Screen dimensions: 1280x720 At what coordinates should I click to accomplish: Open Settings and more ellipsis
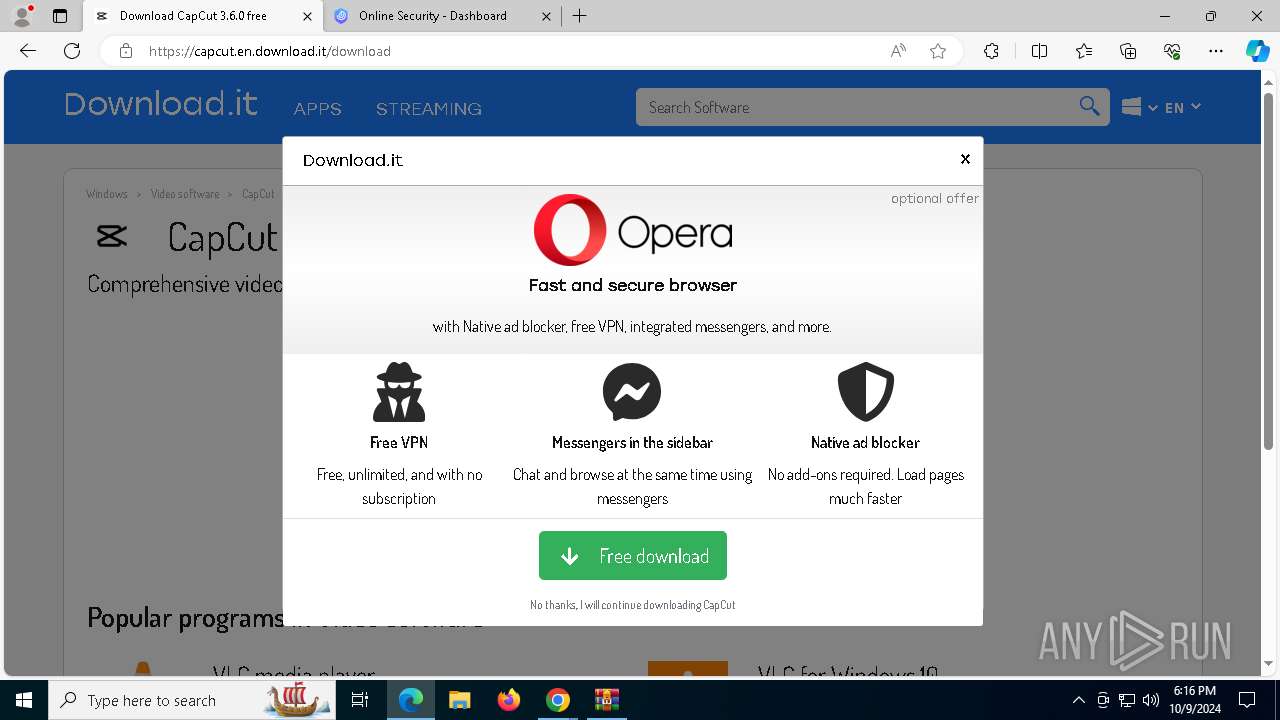tap(1216, 51)
